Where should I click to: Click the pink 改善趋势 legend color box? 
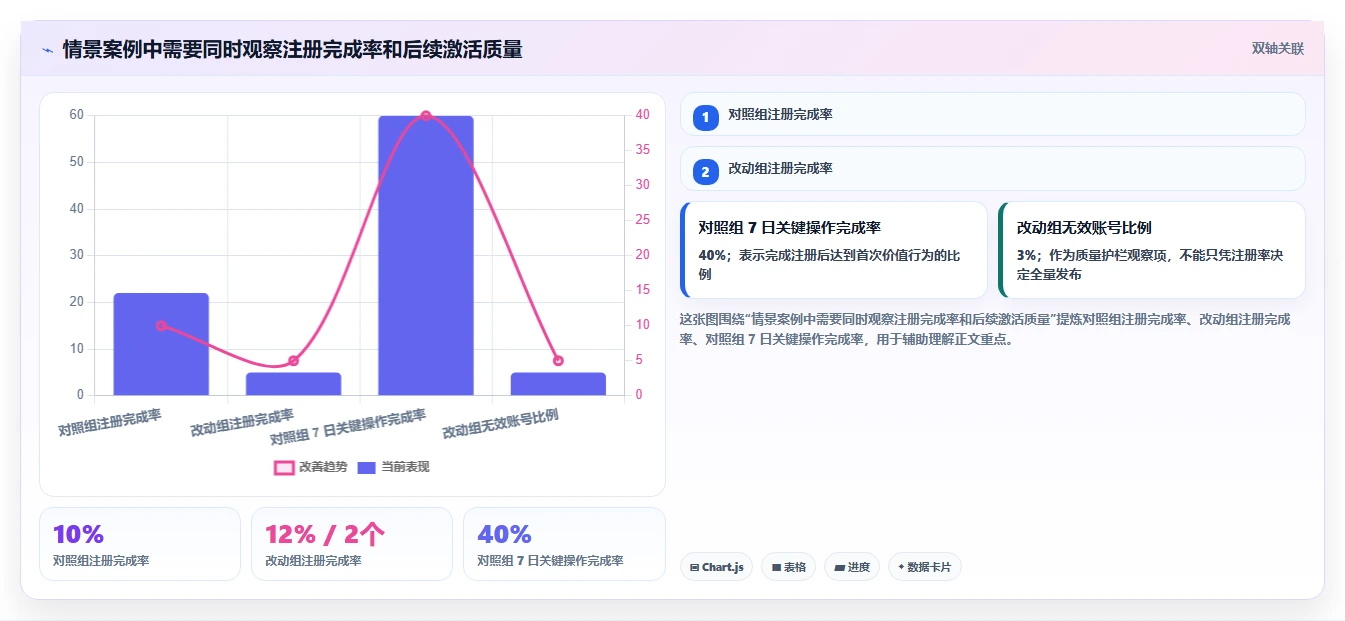click(284, 467)
